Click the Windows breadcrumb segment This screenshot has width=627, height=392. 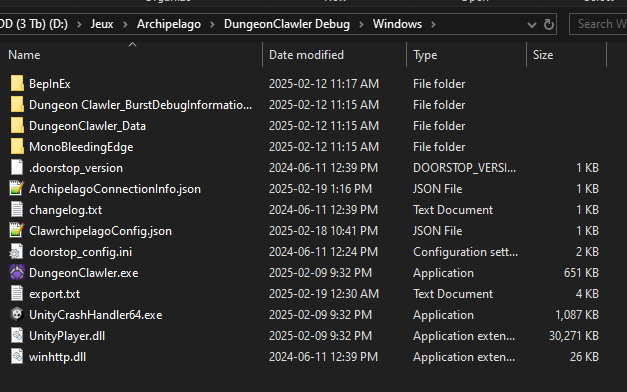coord(397,24)
